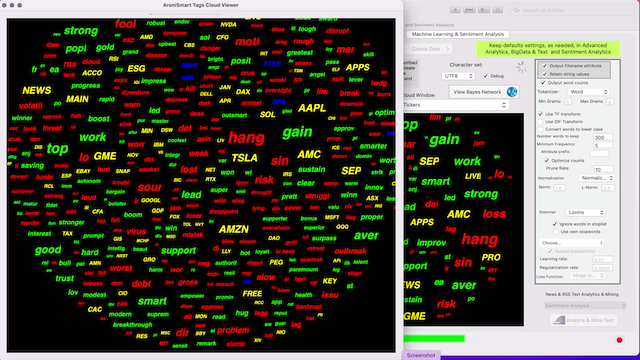640x360 pixels.
Task: Click the Create Data button
Action: [x=429, y=49]
